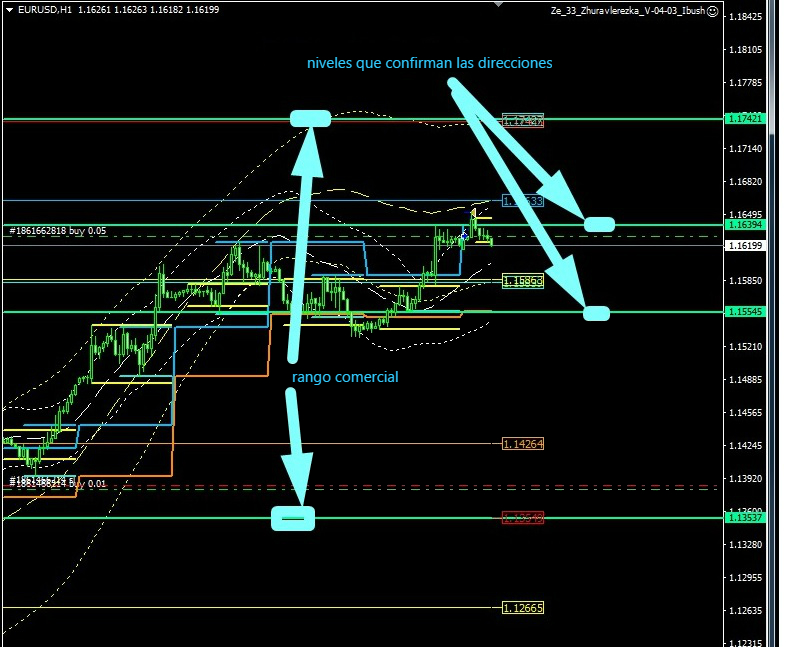
Task: Select the 1.14264 orange level label
Action: [x=522, y=444]
